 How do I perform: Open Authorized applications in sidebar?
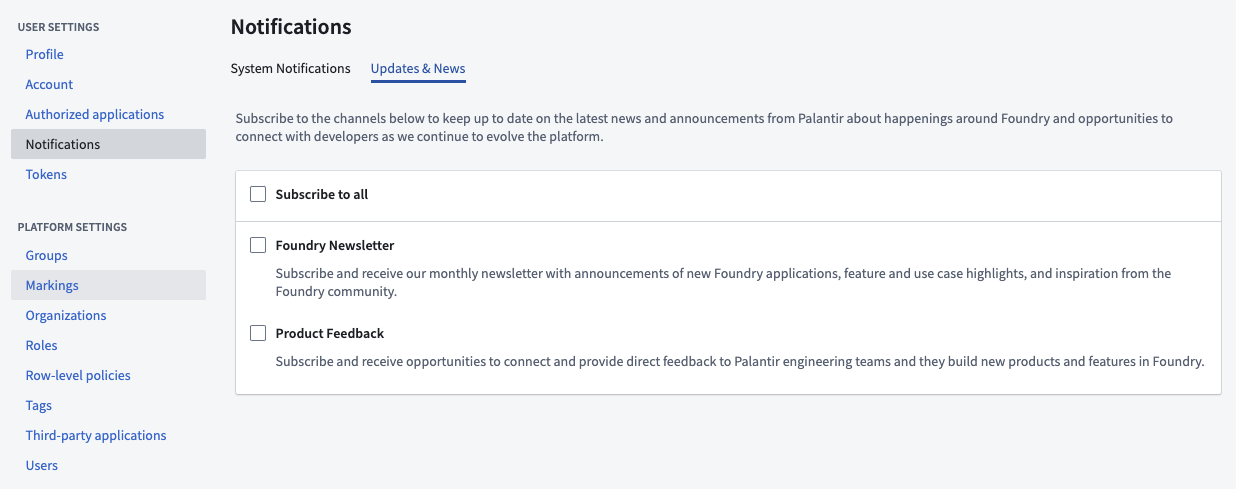[95, 114]
